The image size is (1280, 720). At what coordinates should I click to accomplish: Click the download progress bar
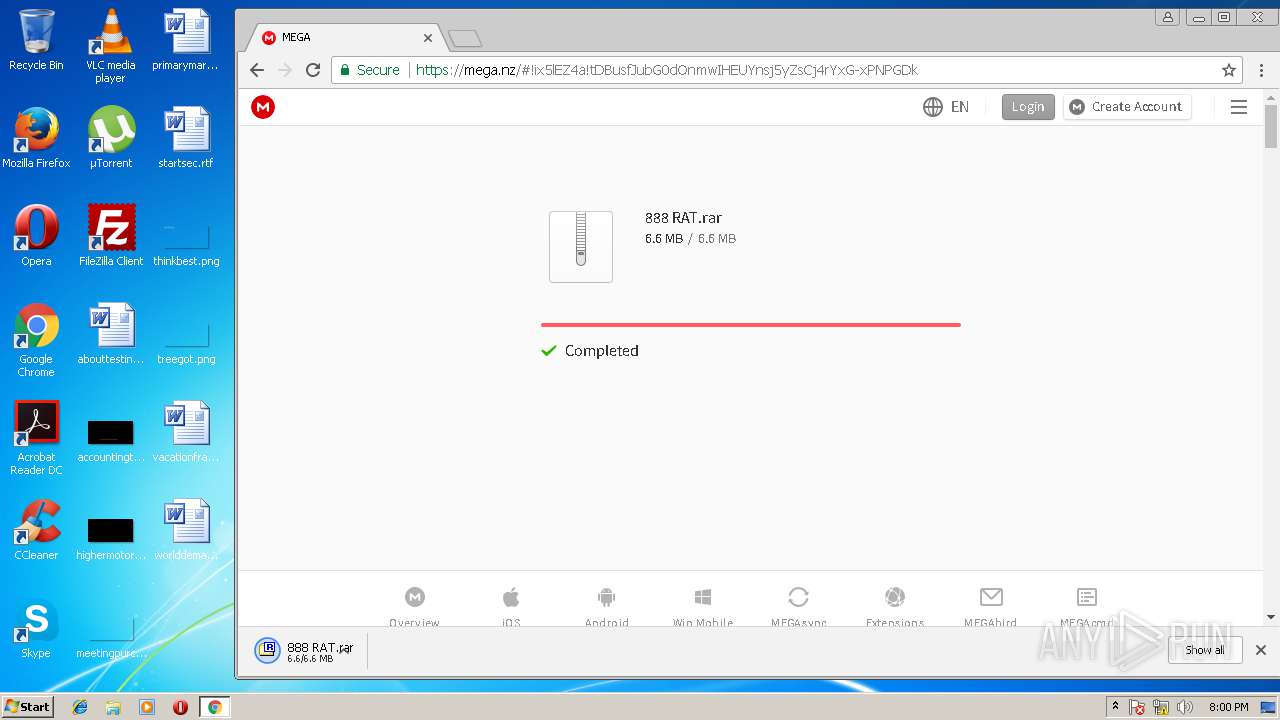tap(751, 325)
